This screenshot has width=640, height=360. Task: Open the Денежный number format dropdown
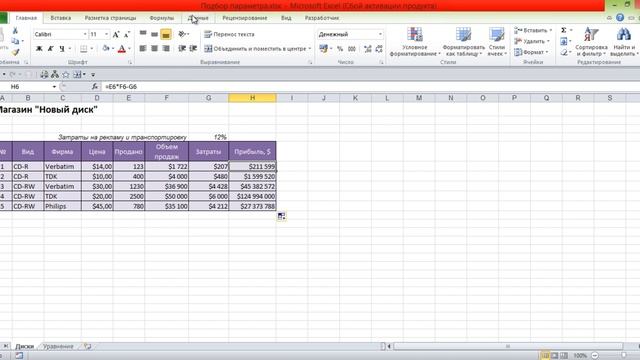click(x=380, y=34)
